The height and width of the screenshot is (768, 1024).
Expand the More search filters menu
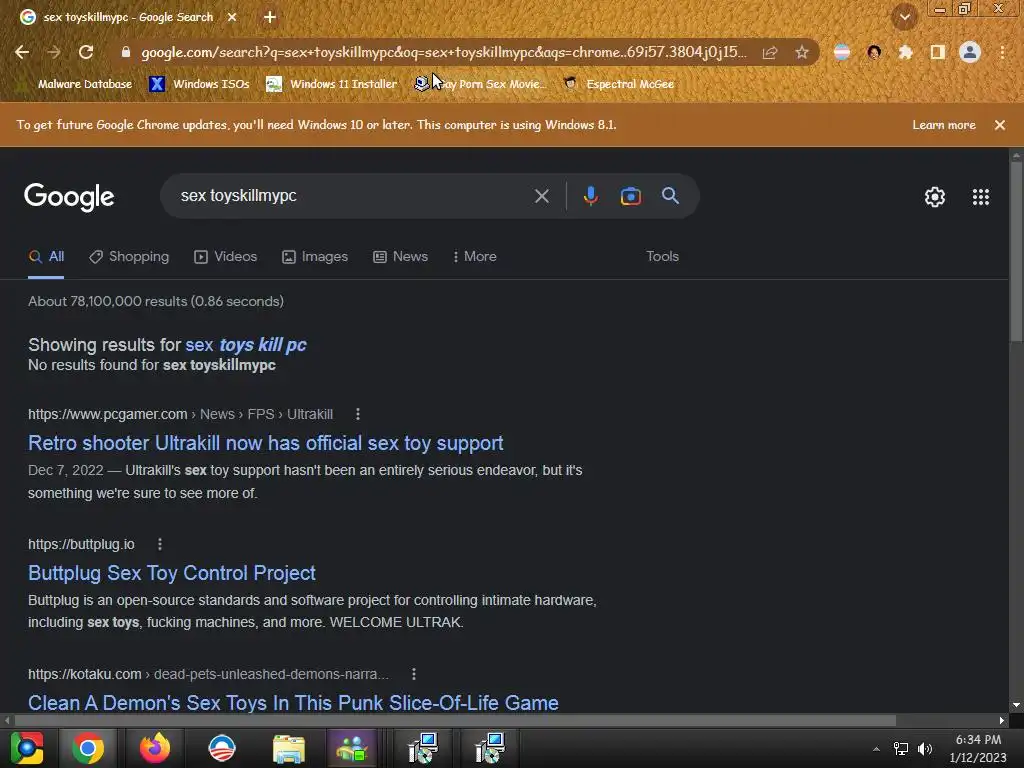click(475, 257)
